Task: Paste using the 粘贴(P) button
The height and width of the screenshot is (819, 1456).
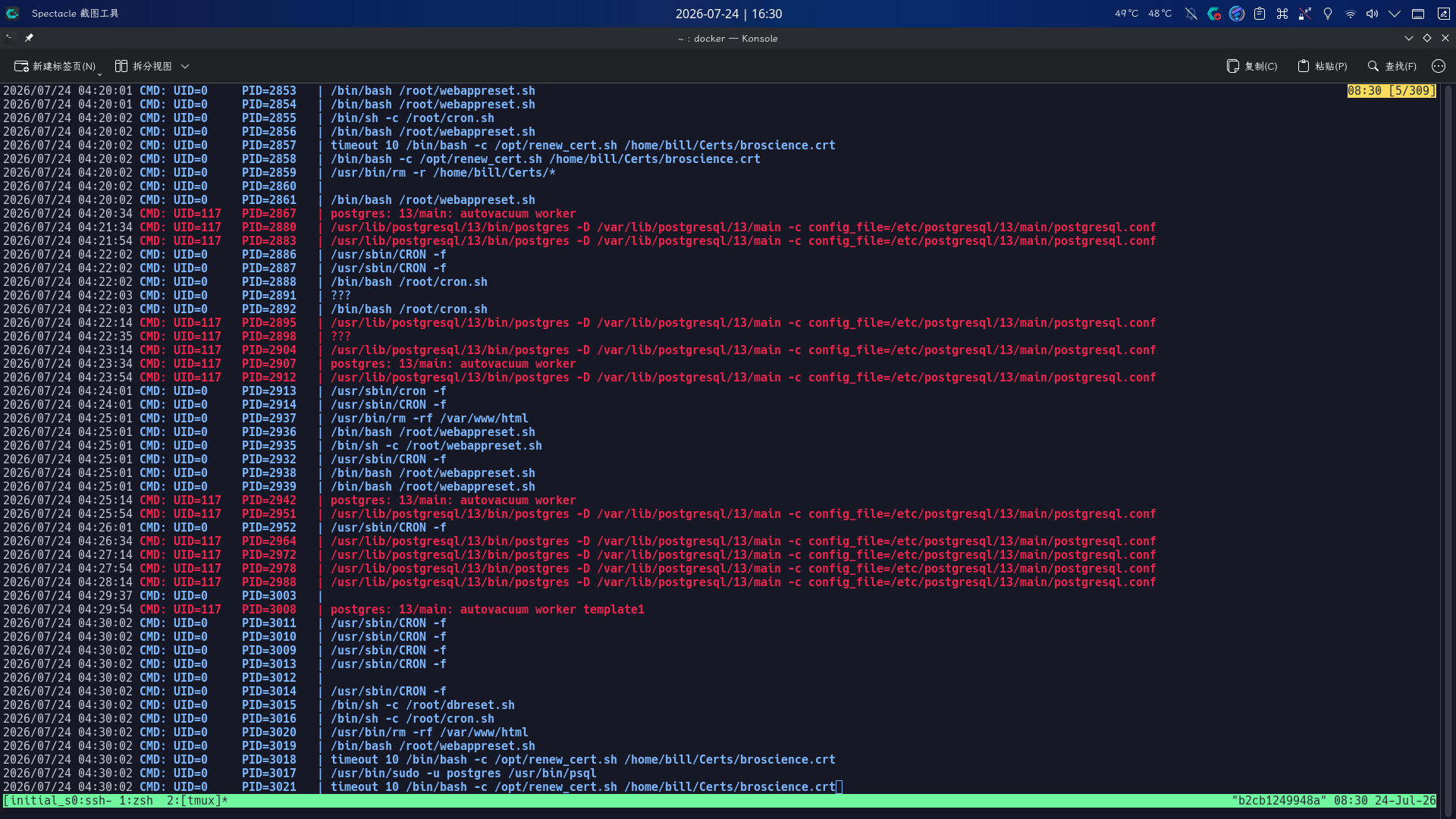Action: coord(1323,67)
